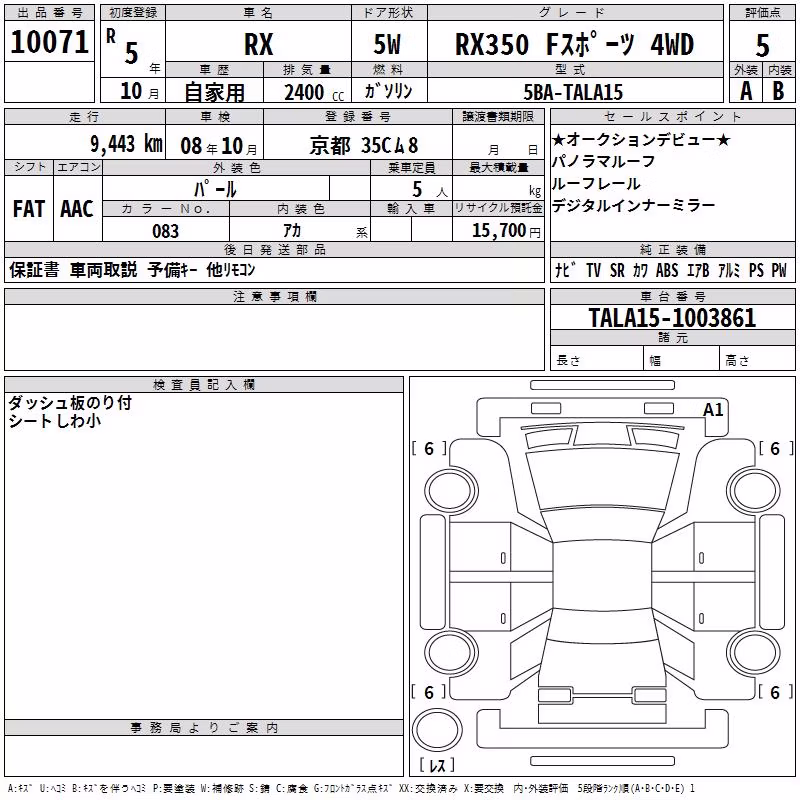Select the カワ leather equipment code

click(x=640, y=270)
